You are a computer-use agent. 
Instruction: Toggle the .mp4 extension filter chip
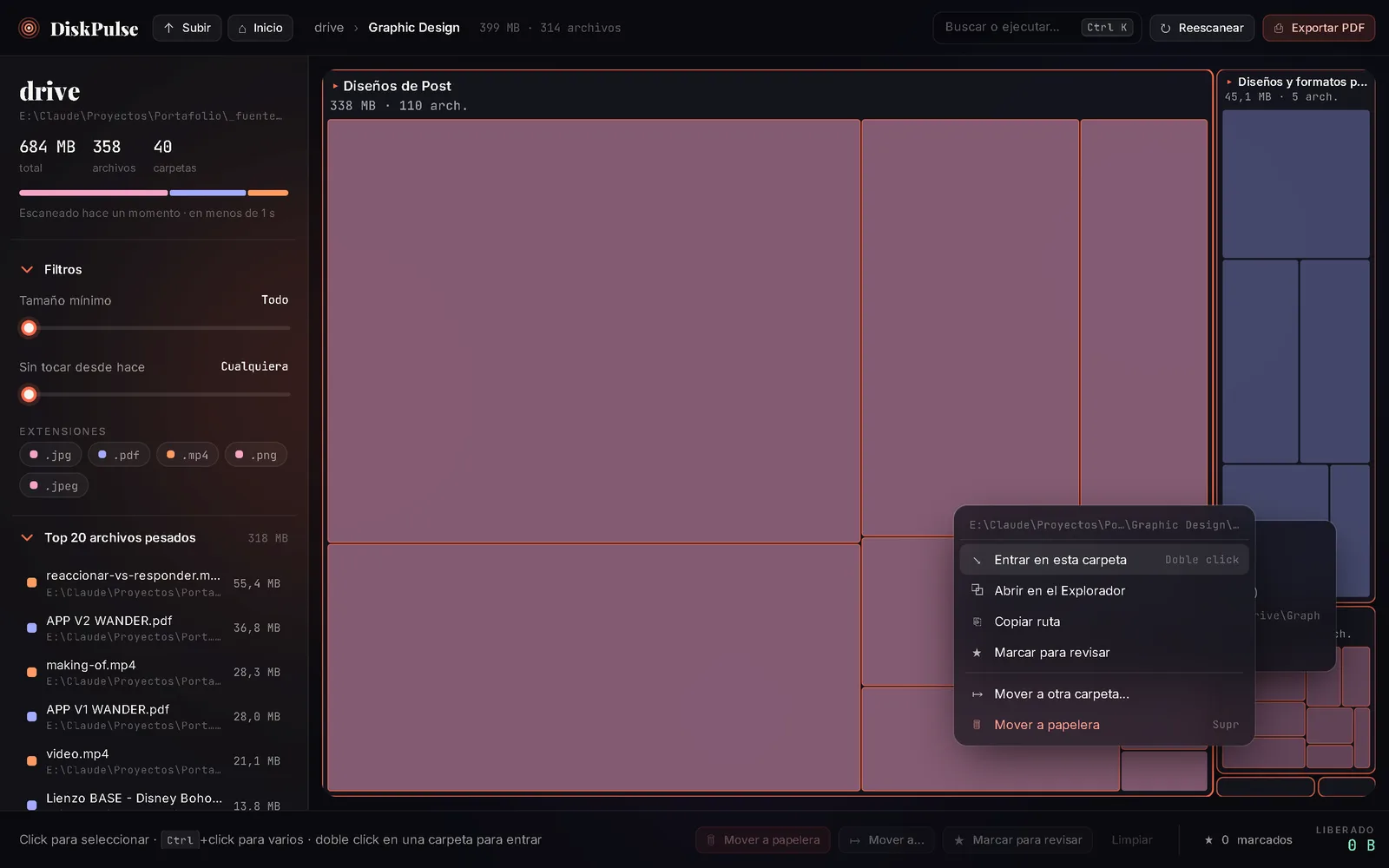pos(188,455)
